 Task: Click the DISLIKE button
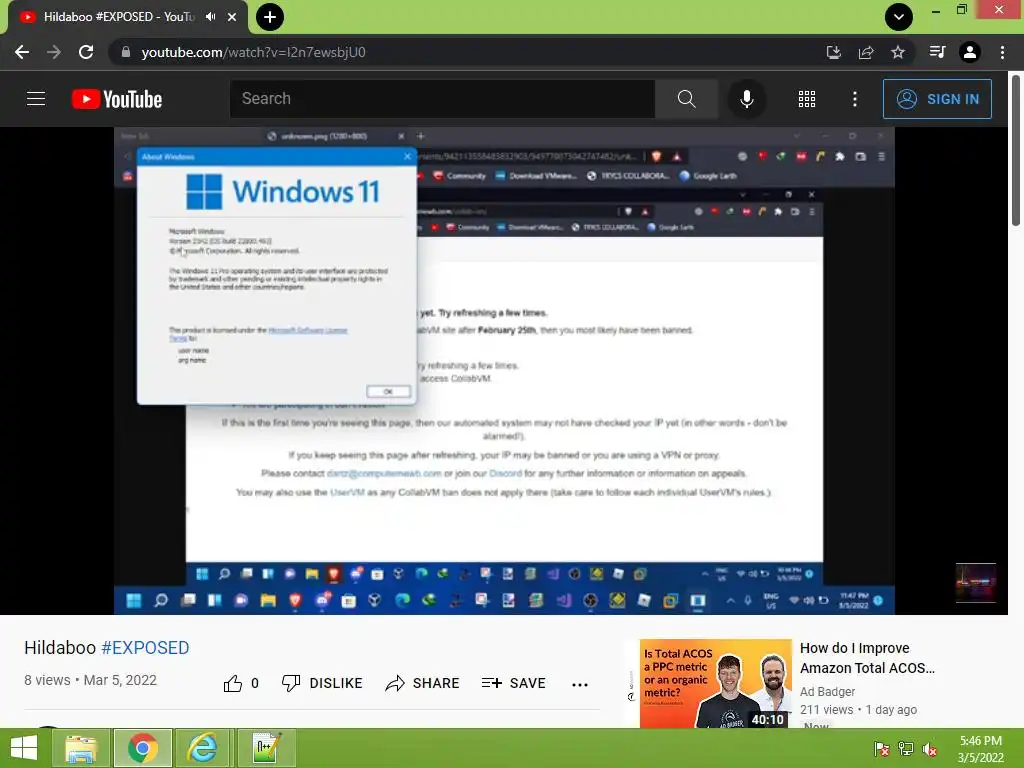(x=322, y=683)
